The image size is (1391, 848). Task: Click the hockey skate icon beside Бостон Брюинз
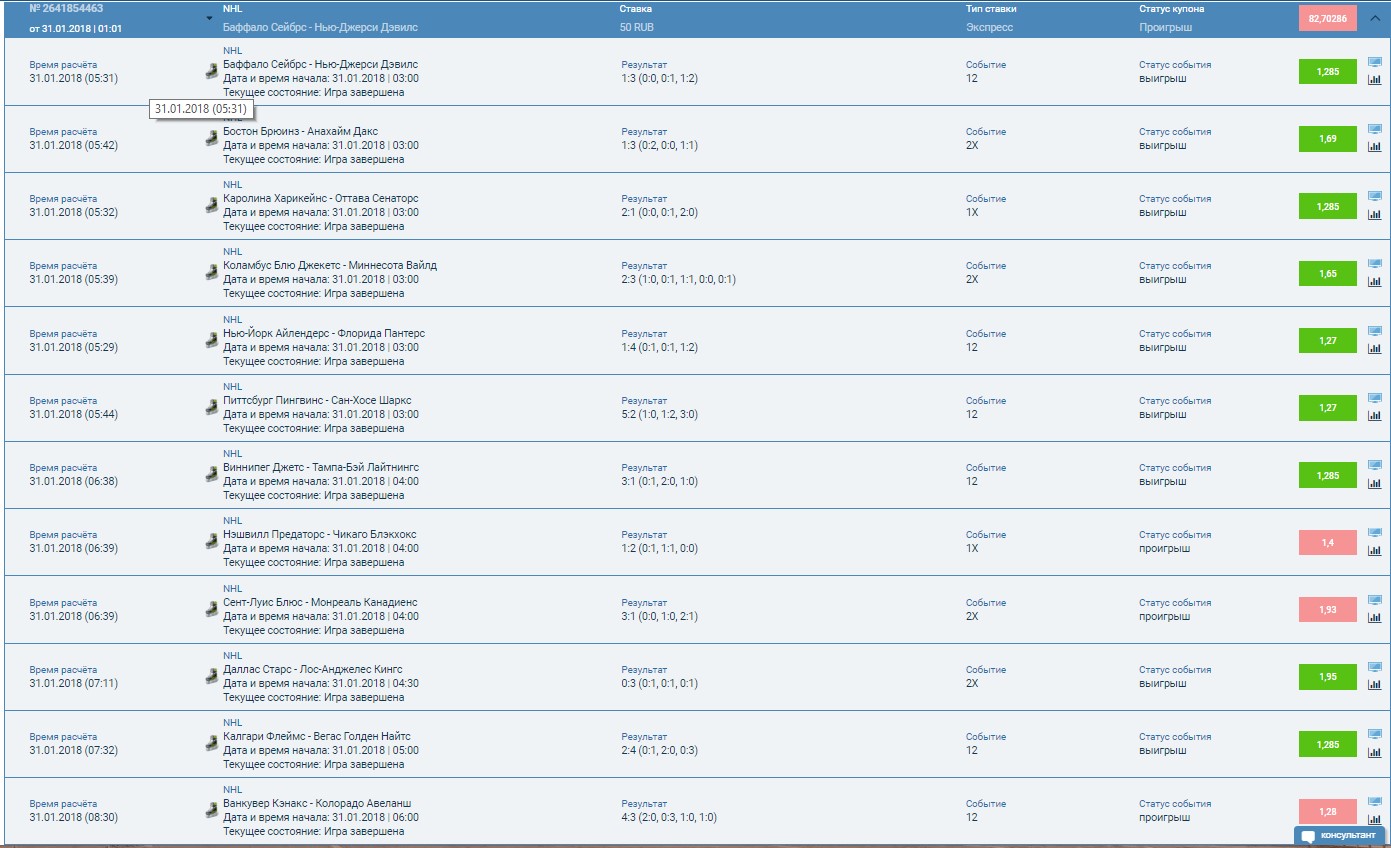coord(211,138)
